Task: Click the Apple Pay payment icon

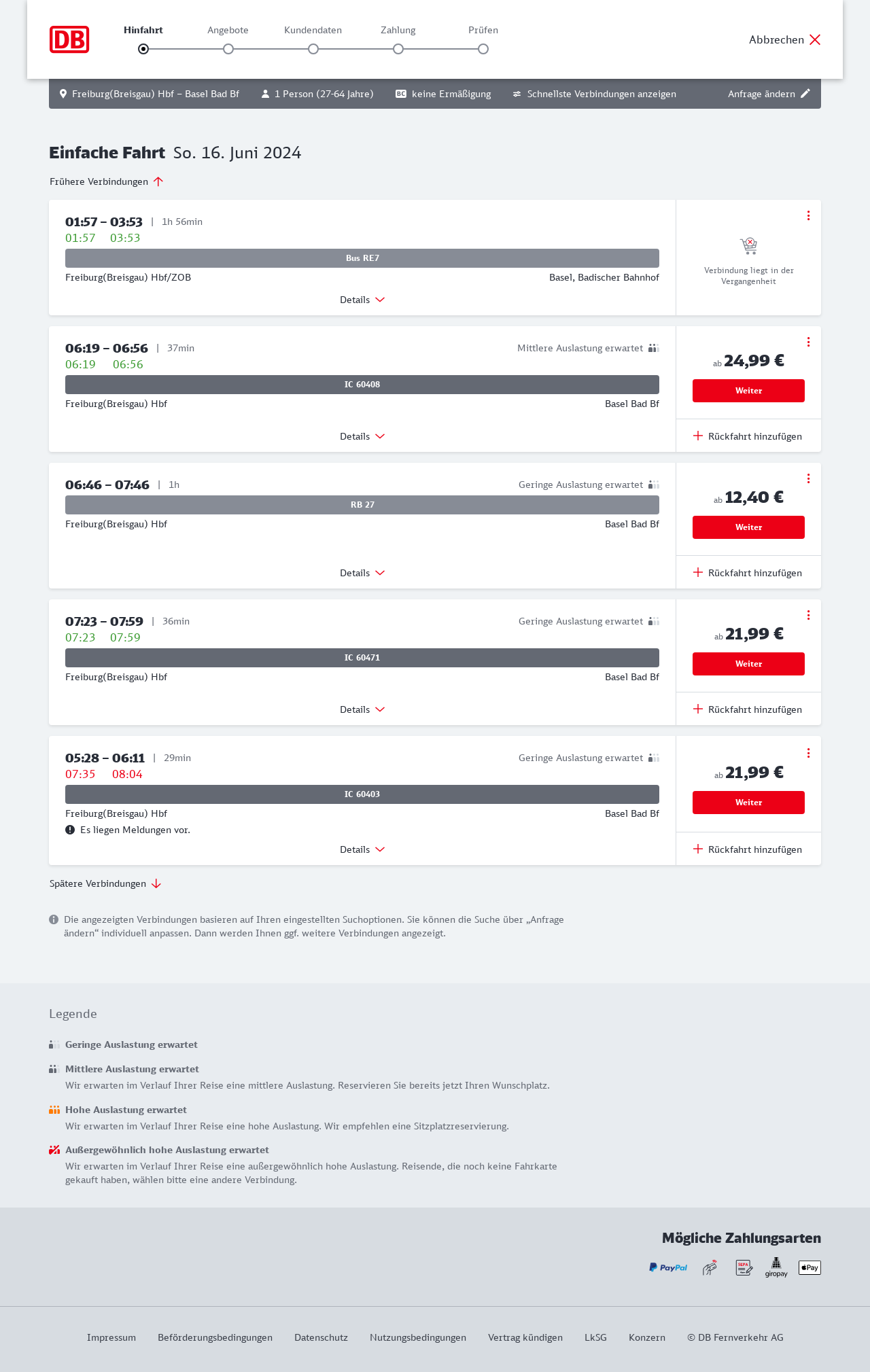Action: [x=810, y=1267]
